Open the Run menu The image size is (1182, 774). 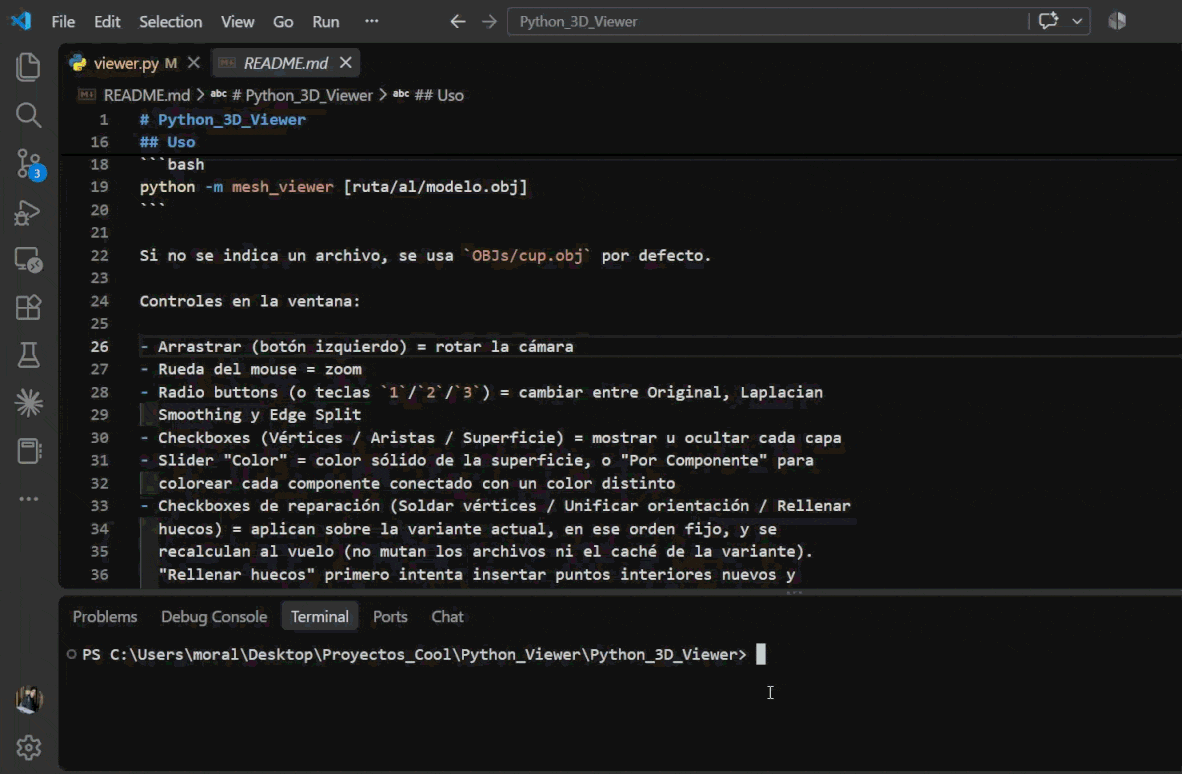[326, 22]
